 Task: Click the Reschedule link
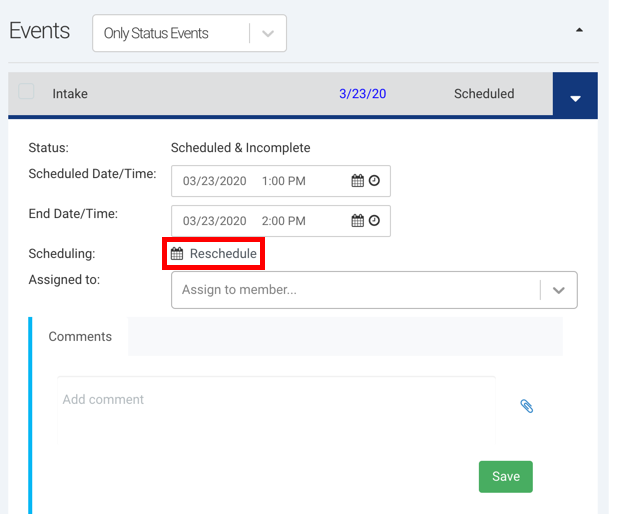[x=223, y=254]
